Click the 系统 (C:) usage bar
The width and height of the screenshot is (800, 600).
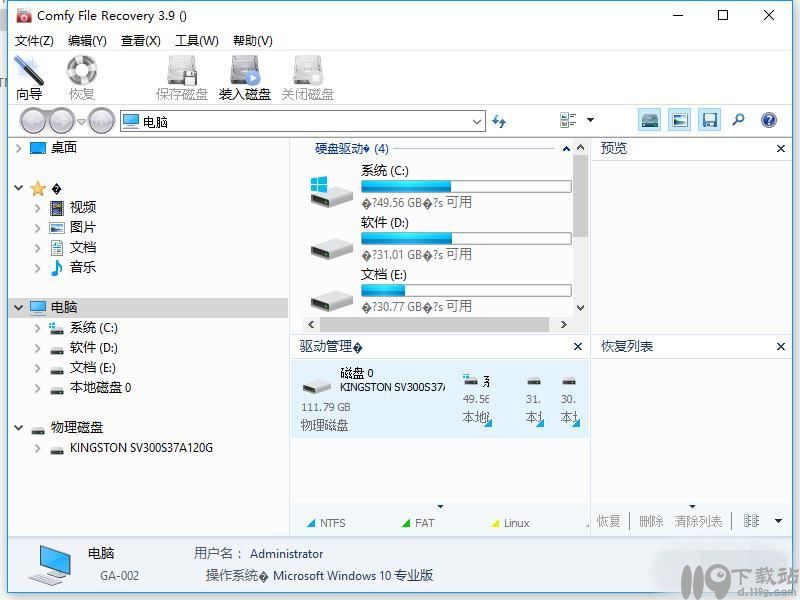tap(466, 186)
